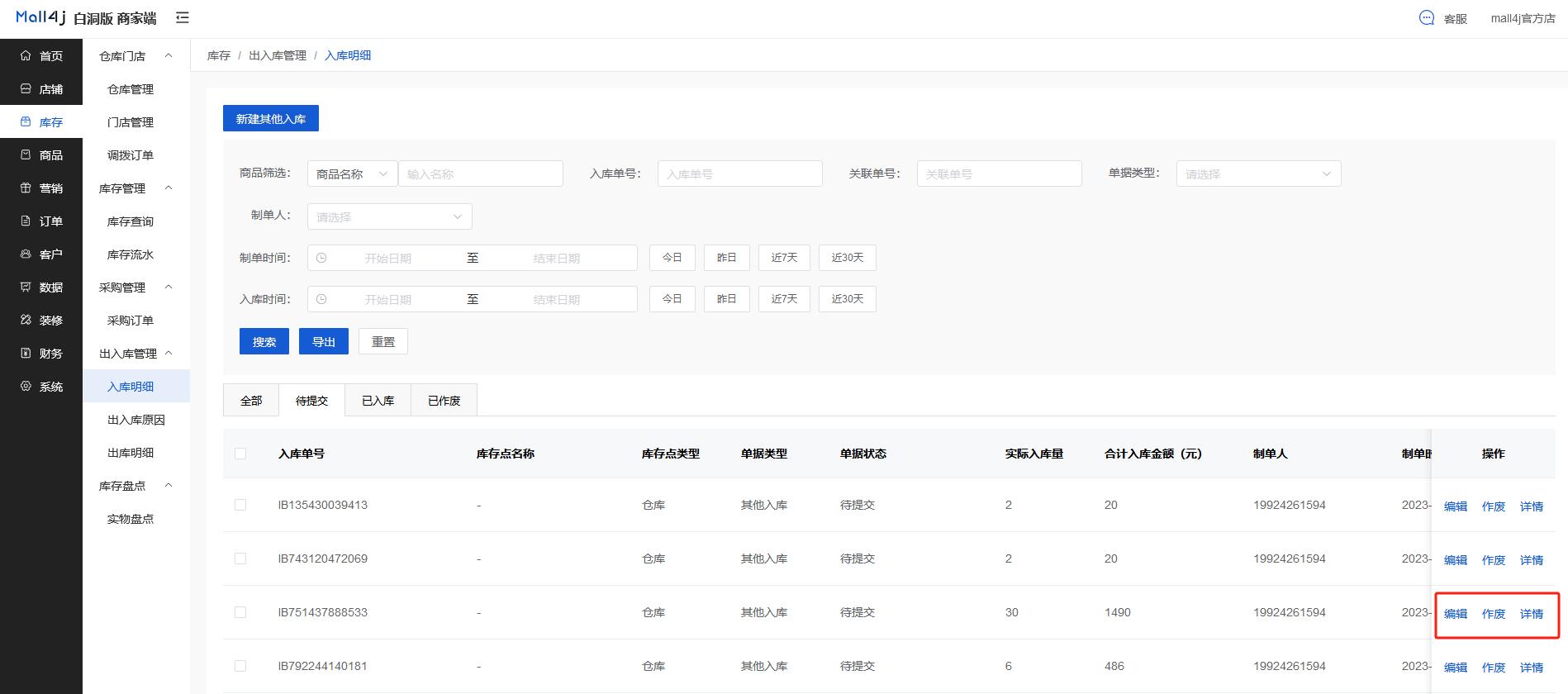Click the Mall4j logo
Screen dimensions: 1568x694
tap(41, 17)
